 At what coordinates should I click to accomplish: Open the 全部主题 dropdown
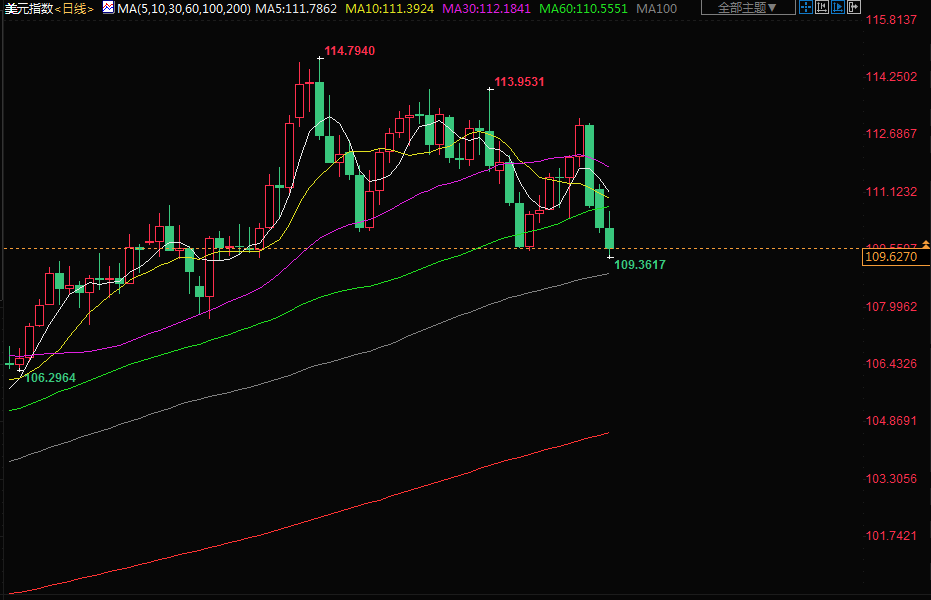click(x=748, y=7)
